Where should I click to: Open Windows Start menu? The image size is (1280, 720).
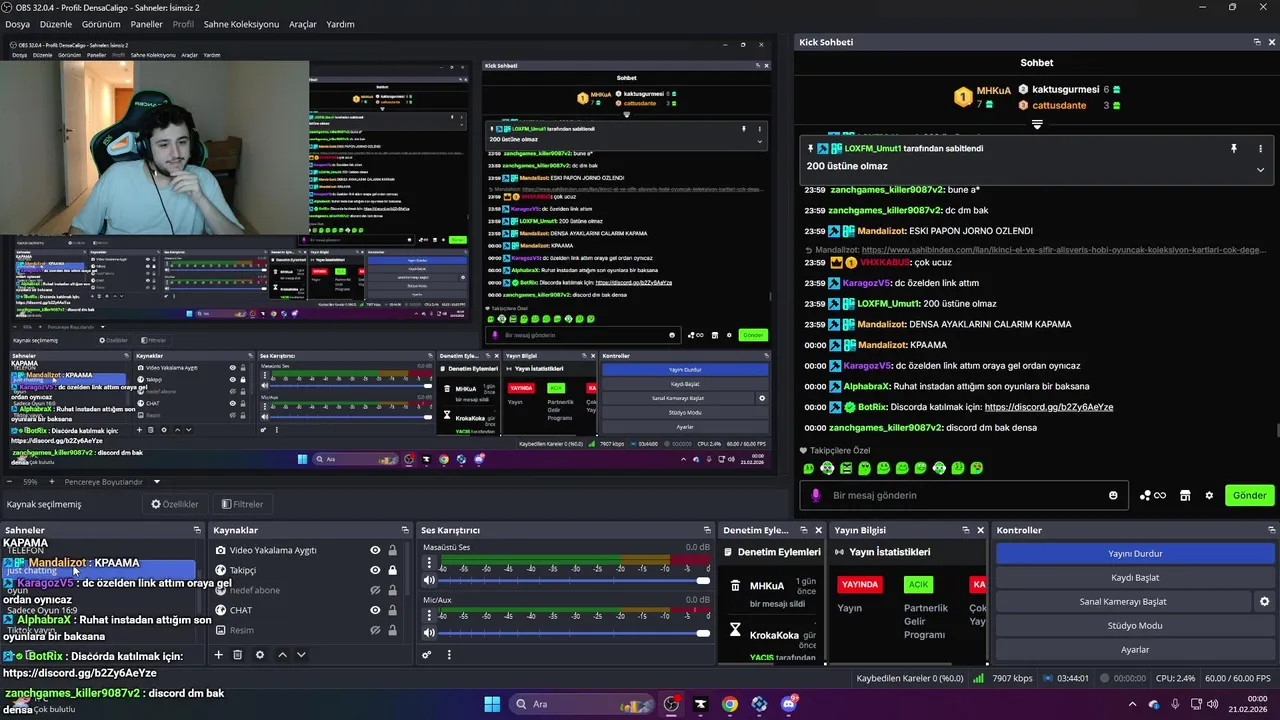(x=492, y=704)
